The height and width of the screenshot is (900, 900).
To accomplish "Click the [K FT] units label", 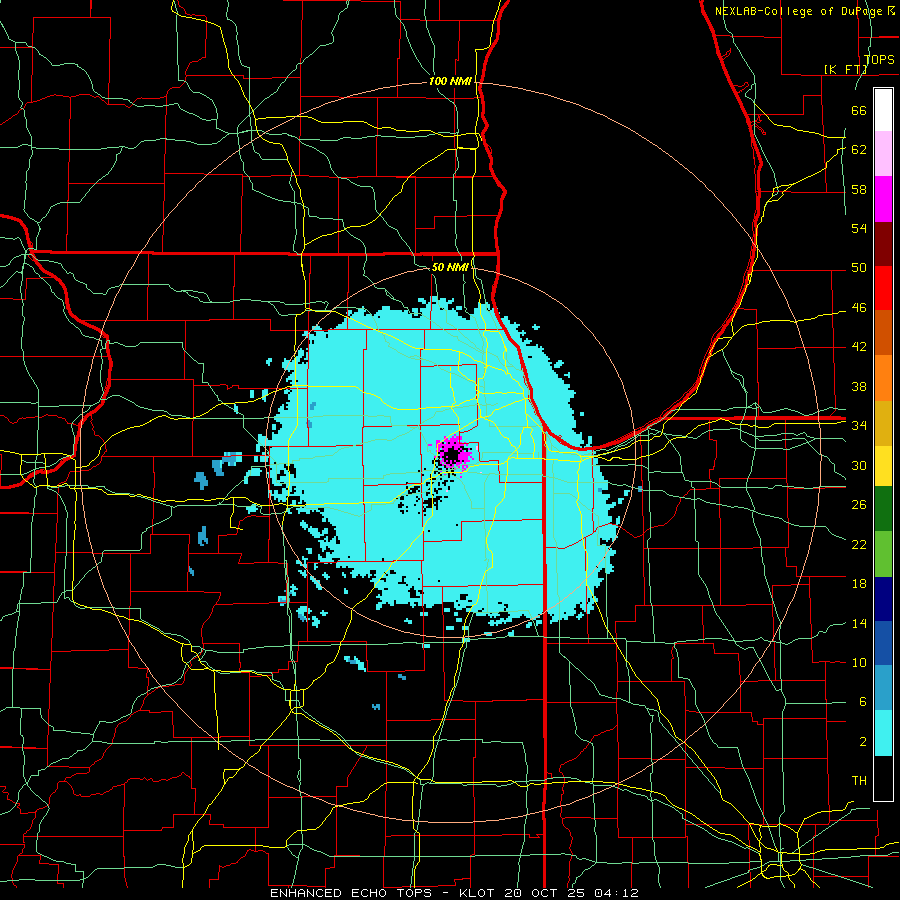I will [x=845, y=69].
